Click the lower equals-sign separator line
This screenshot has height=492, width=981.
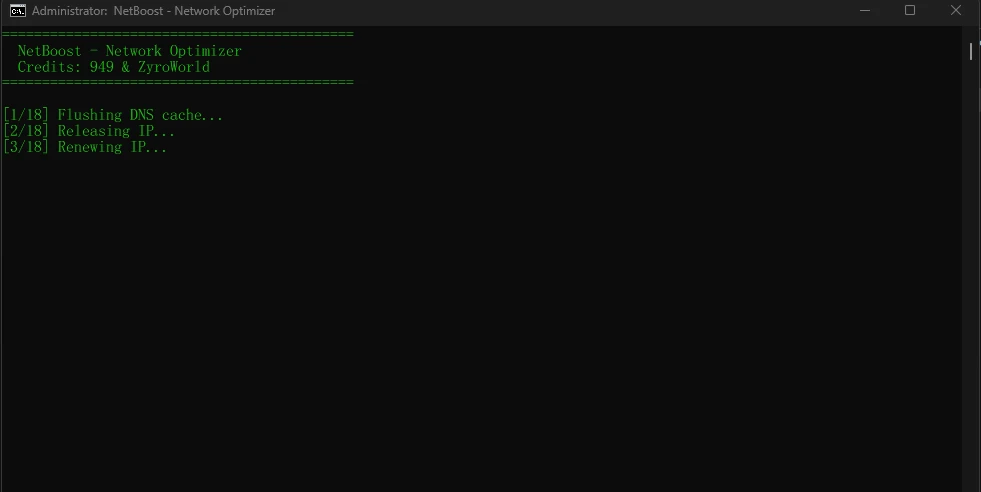178,82
